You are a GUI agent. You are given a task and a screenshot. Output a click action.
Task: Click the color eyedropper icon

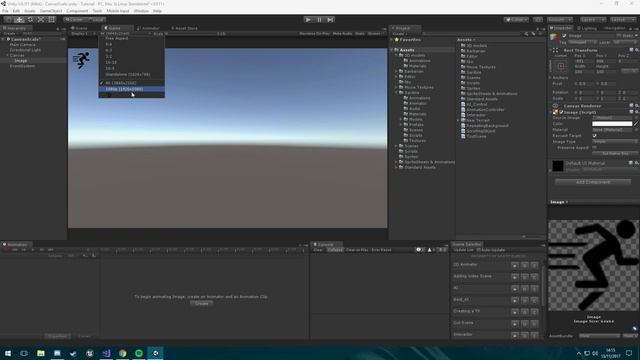point(636,124)
